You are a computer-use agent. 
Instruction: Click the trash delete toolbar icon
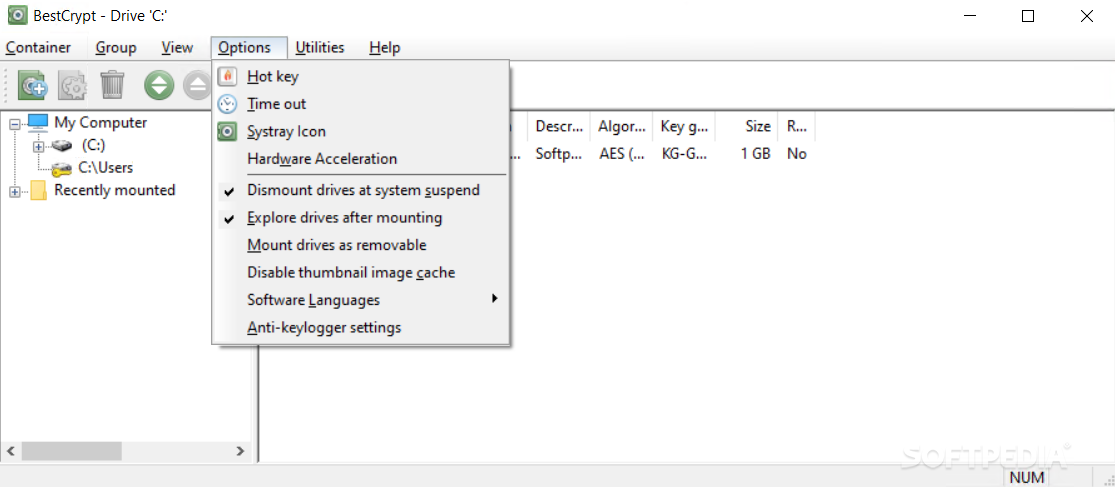point(112,85)
